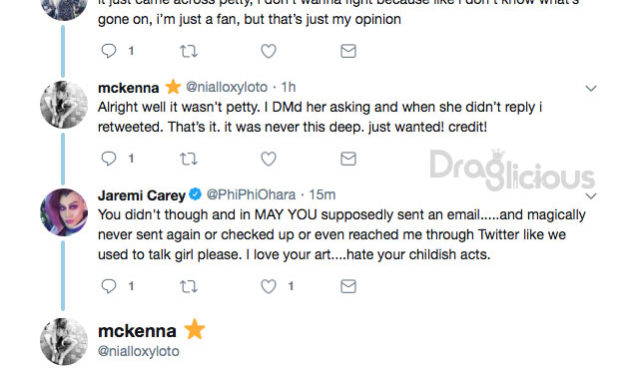
Task: Retweet Jaremi Carey's "childish acts" tweet
Action: pyautogui.click(x=188, y=287)
